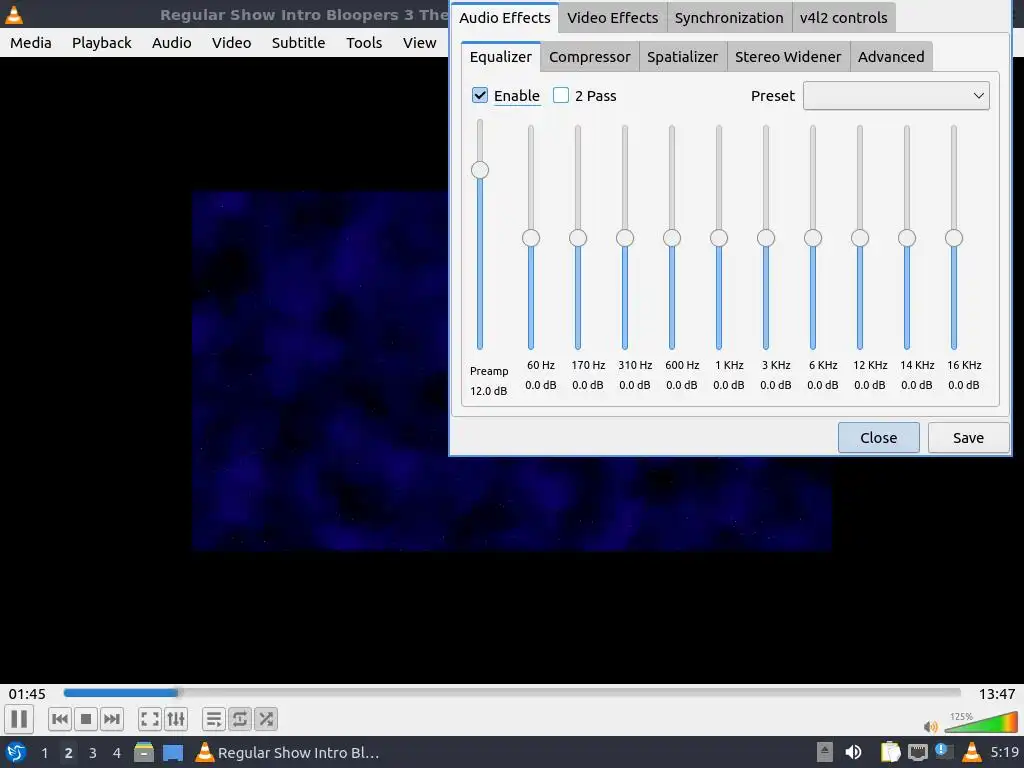
Task: Switch to virtual desktop 1
Action: pos(44,752)
